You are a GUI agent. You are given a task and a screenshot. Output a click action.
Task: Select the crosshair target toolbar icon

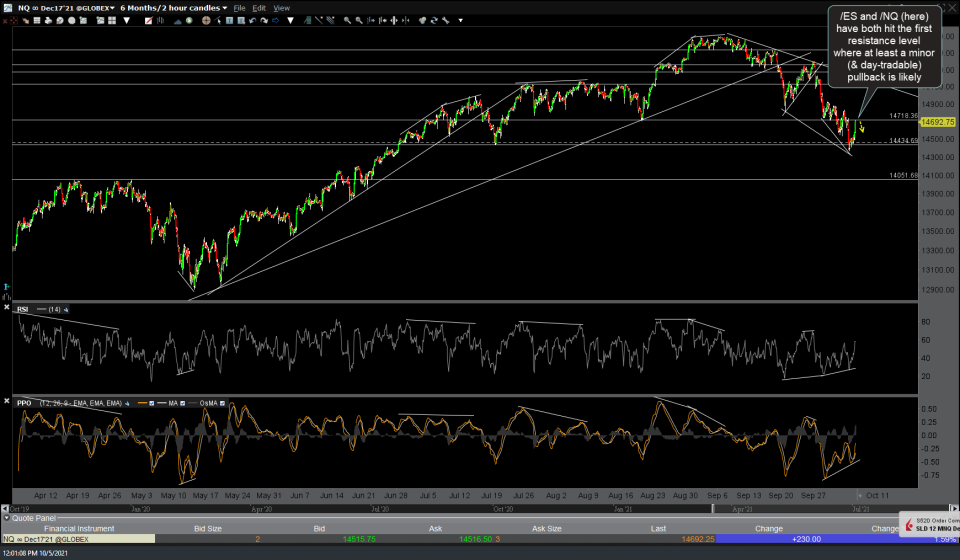pos(14,21)
